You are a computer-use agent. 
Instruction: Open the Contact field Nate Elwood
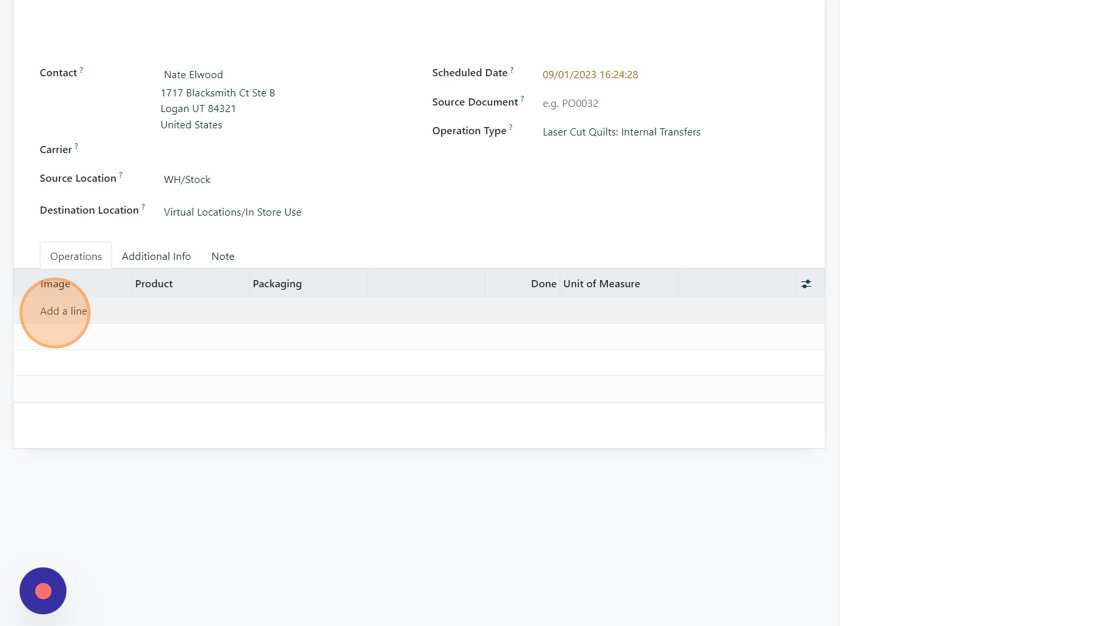coord(193,74)
